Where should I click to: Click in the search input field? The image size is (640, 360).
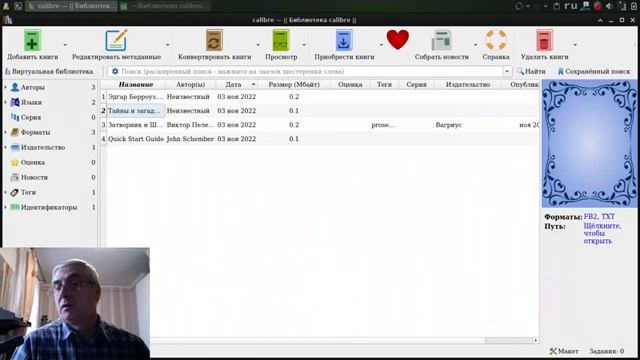310,71
